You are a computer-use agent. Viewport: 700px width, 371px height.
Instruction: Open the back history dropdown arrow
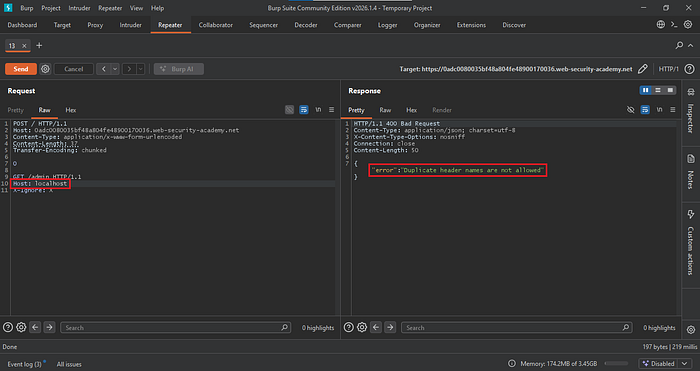pyautogui.click(x=115, y=69)
